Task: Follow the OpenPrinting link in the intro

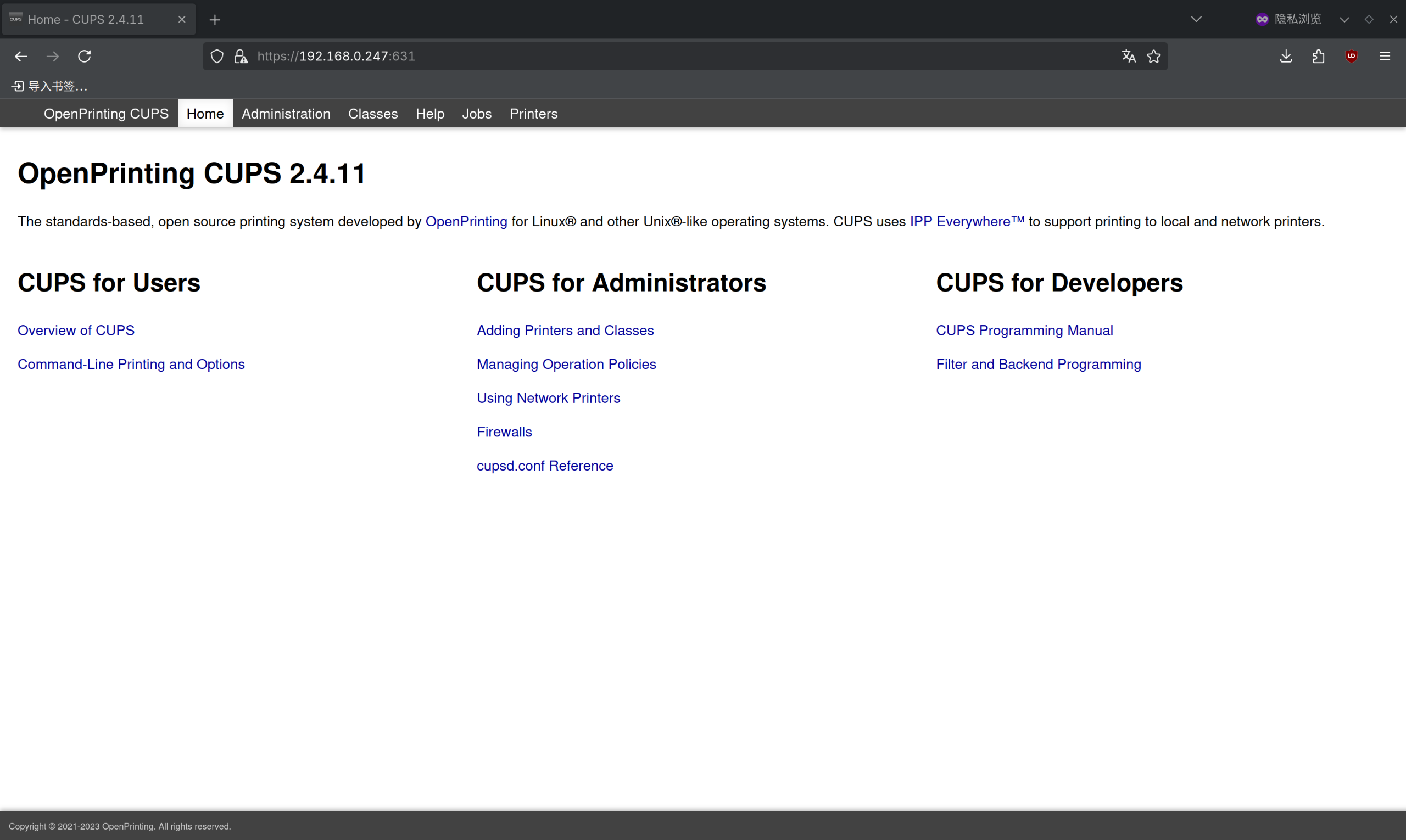Action: pyautogui.click(x=466, y=221)
